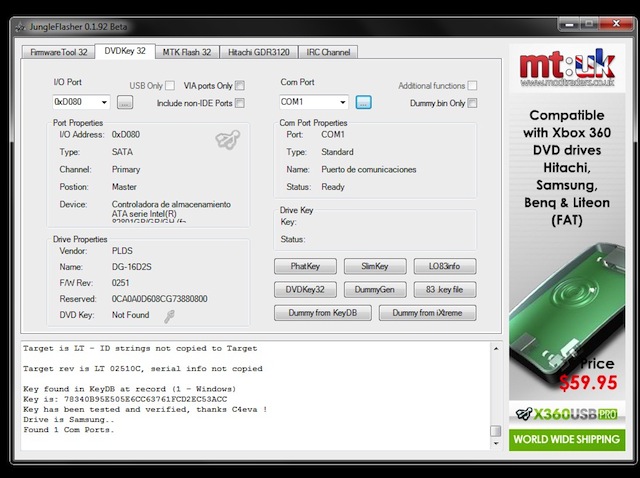Image resolution: width=640 pixels, height=478 pixels.
Task: Minimize the JungleFlasher window
Action: (569, 24)
